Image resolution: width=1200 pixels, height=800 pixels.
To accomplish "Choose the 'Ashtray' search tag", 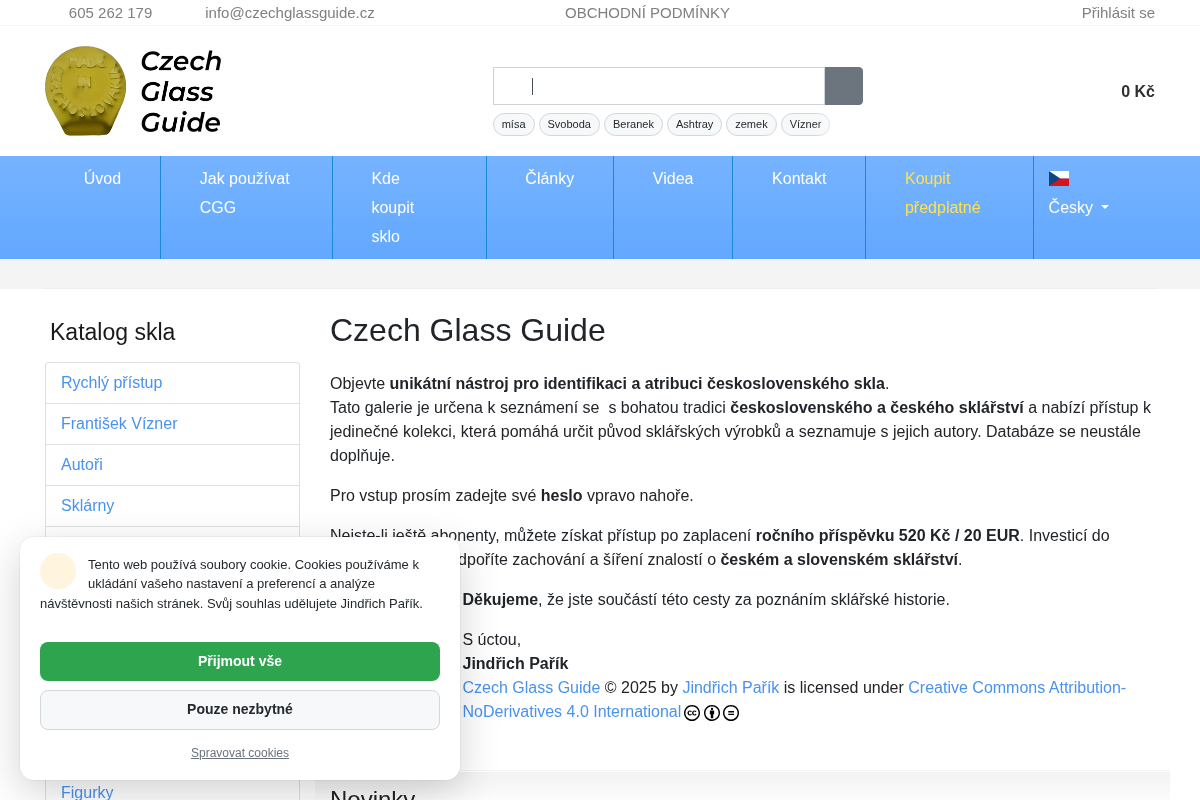I will click(694, 124).
